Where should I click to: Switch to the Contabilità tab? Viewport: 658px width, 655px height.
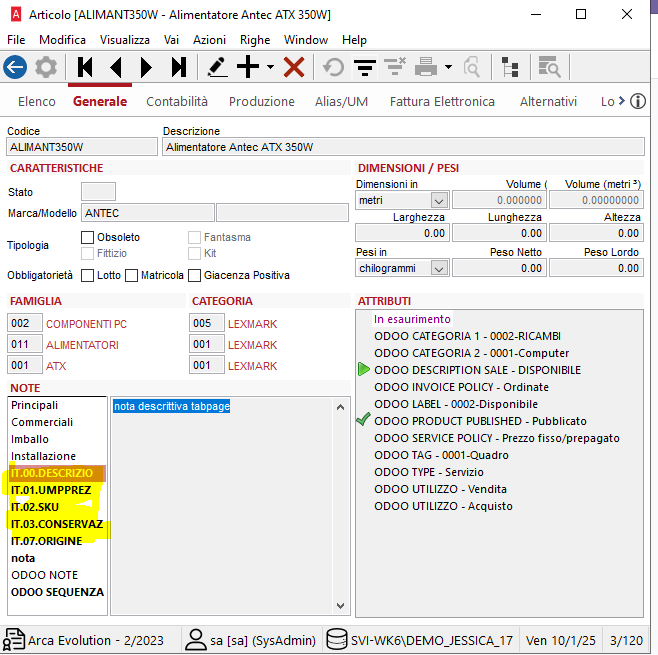click(177, 101)
